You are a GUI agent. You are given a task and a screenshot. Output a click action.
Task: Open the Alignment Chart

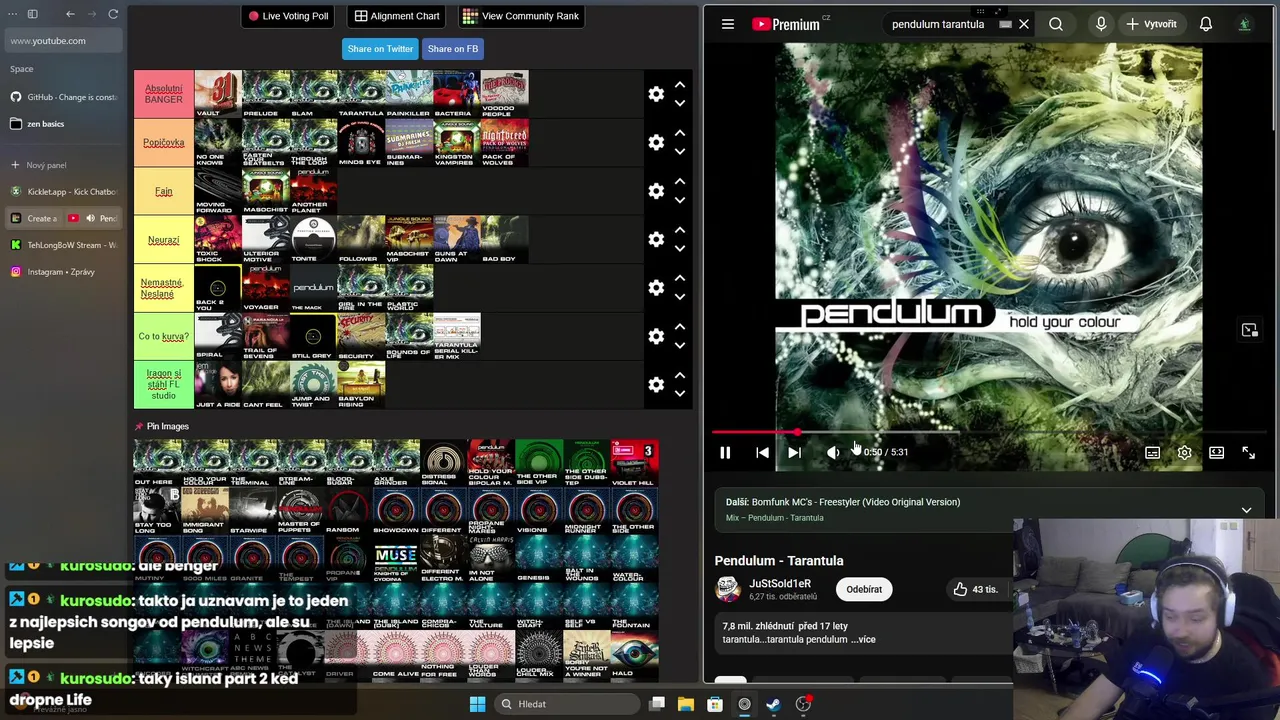tap(397, 16)
